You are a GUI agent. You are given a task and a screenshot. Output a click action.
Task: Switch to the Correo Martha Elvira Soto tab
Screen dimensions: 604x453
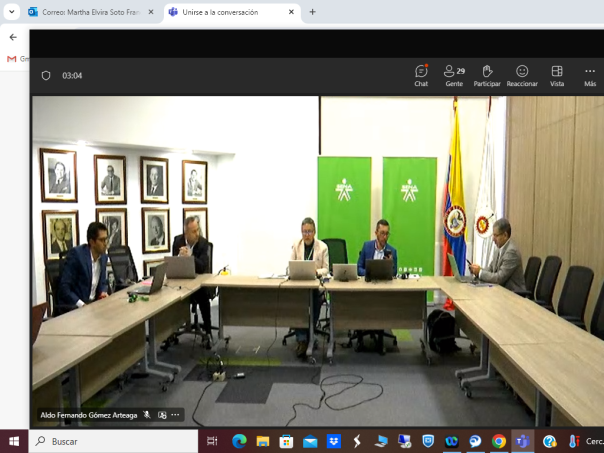tap(90, 12)
